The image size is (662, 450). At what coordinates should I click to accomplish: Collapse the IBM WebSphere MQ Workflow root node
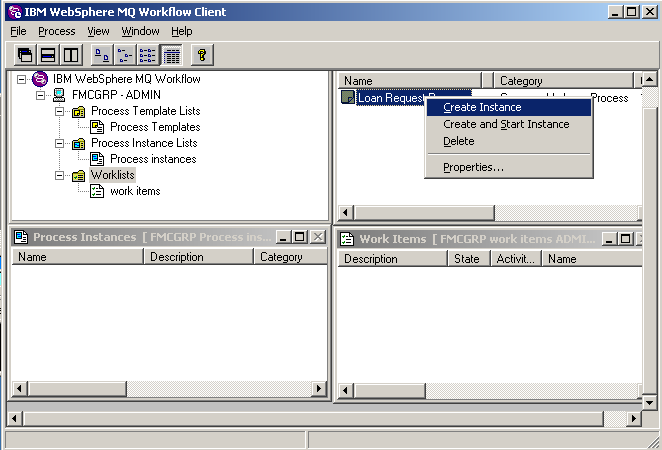pyautogui.click(x=22, y=79)
